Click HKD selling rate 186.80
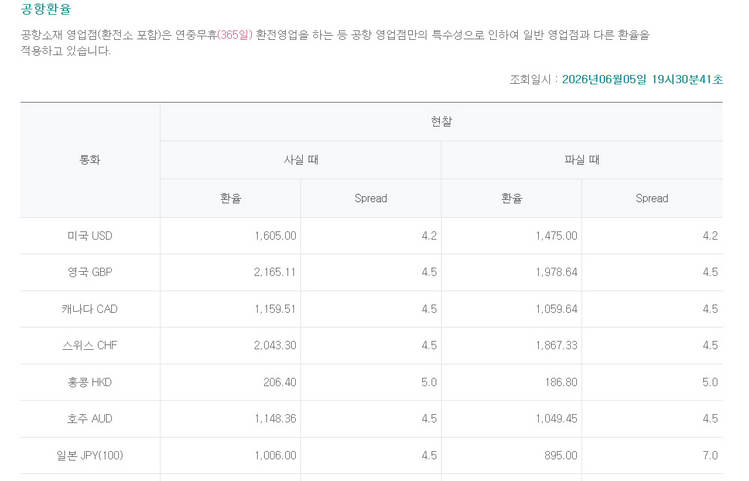749x481 pixels. tap(561, 382)
